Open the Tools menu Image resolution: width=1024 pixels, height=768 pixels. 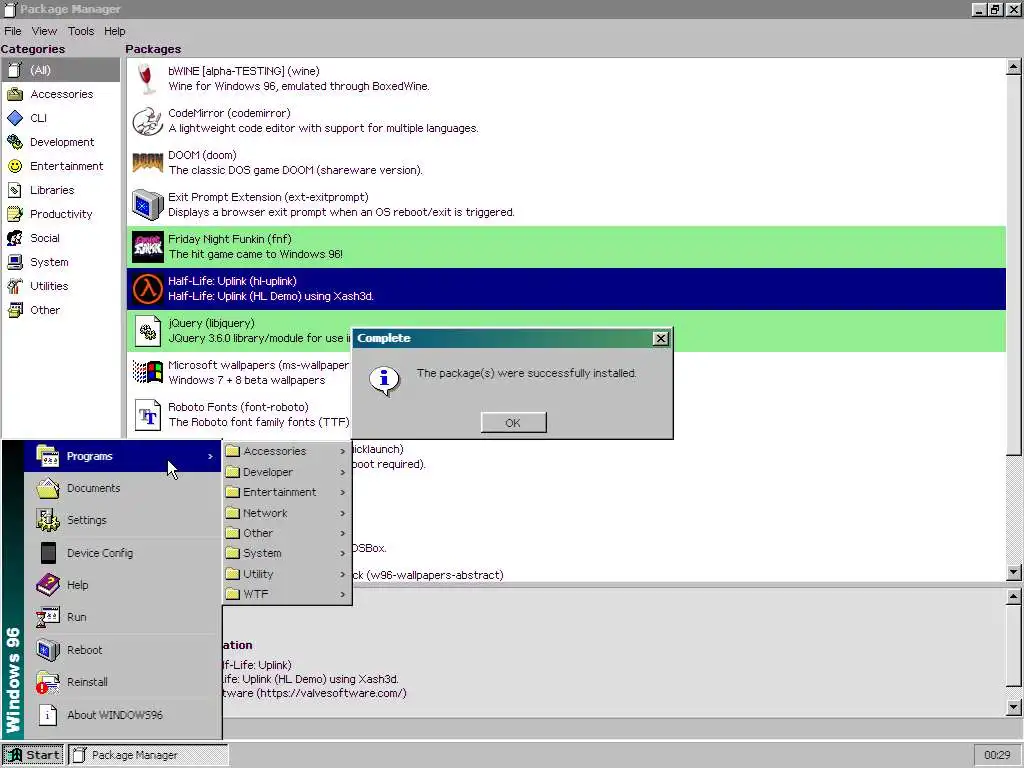click(81, 31)
